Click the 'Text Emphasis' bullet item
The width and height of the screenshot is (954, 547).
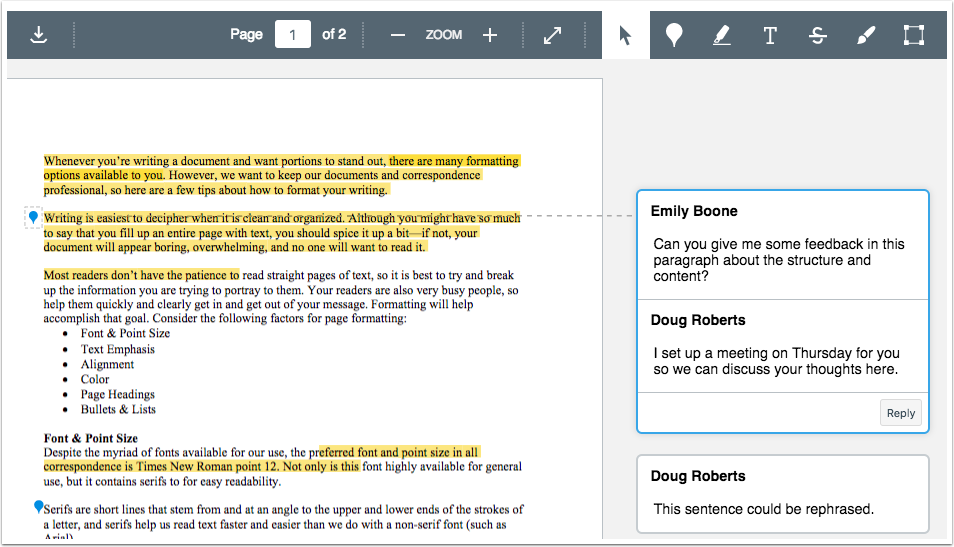(118, 349)
